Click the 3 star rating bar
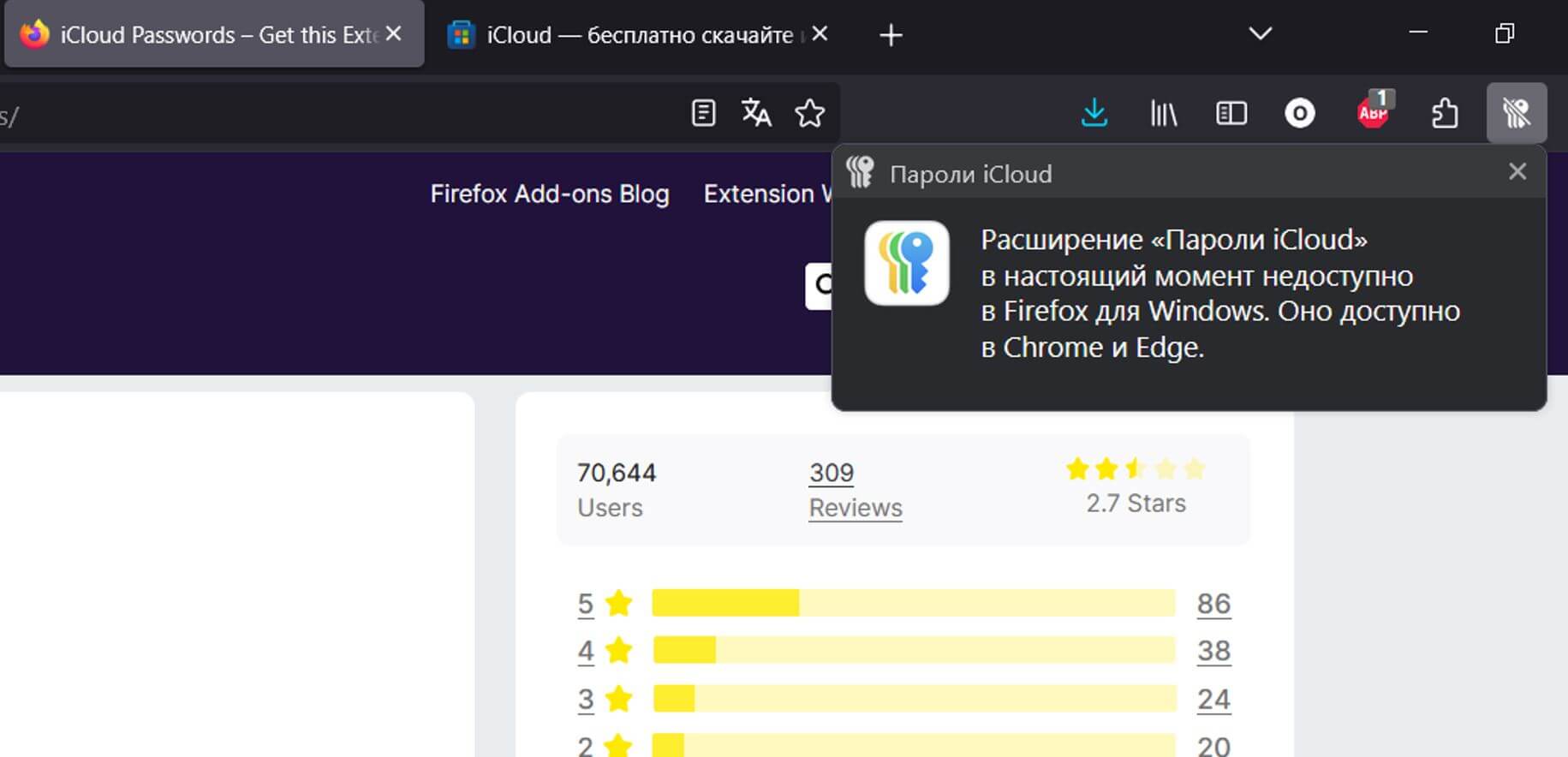The image size is (1568, 757). (x=914, y=698)
